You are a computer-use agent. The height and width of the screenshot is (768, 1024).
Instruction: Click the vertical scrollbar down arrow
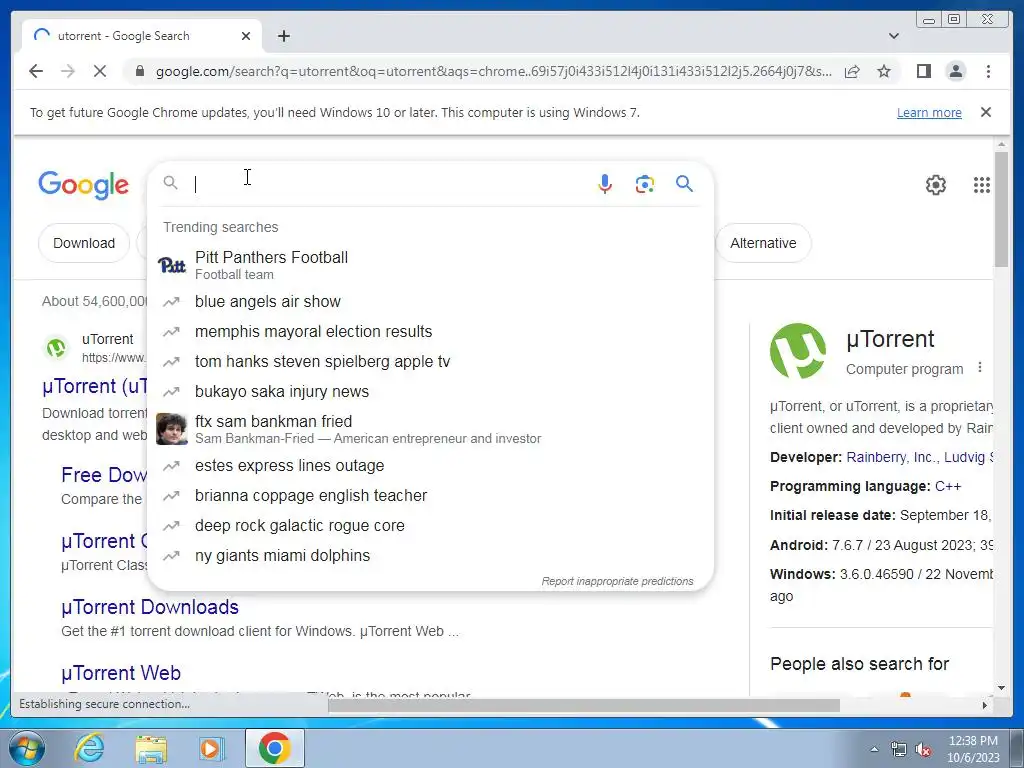click(1001, 688)
